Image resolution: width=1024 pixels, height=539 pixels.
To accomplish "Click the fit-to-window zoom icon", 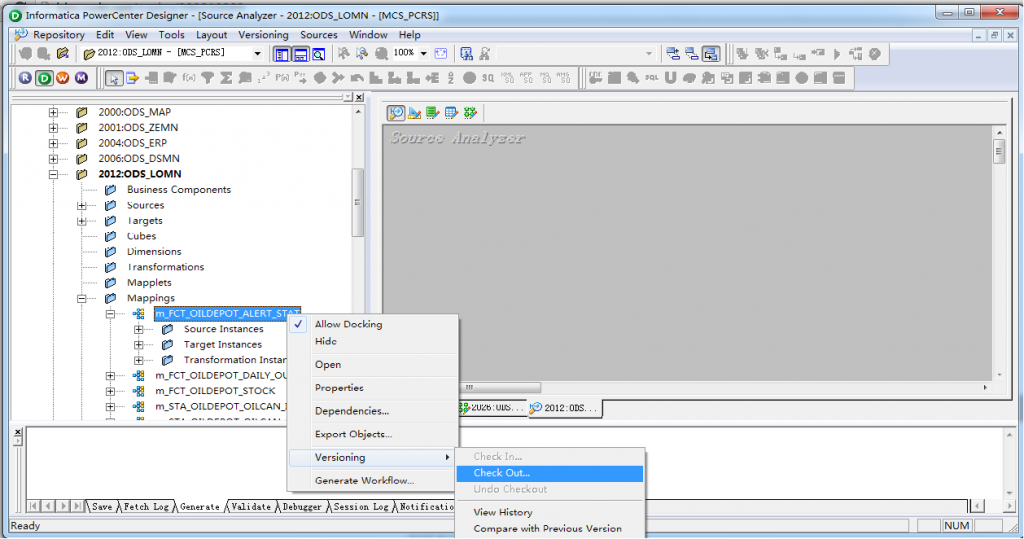I will [x=441, y=54].
